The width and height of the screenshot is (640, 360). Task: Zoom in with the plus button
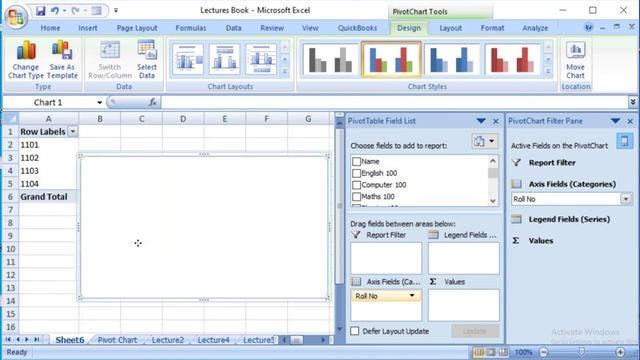pos(620,352)
